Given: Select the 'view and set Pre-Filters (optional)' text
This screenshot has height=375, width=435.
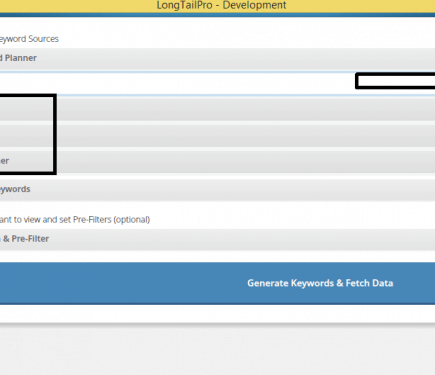Looking at the screenshot, I should pos(86,220).
